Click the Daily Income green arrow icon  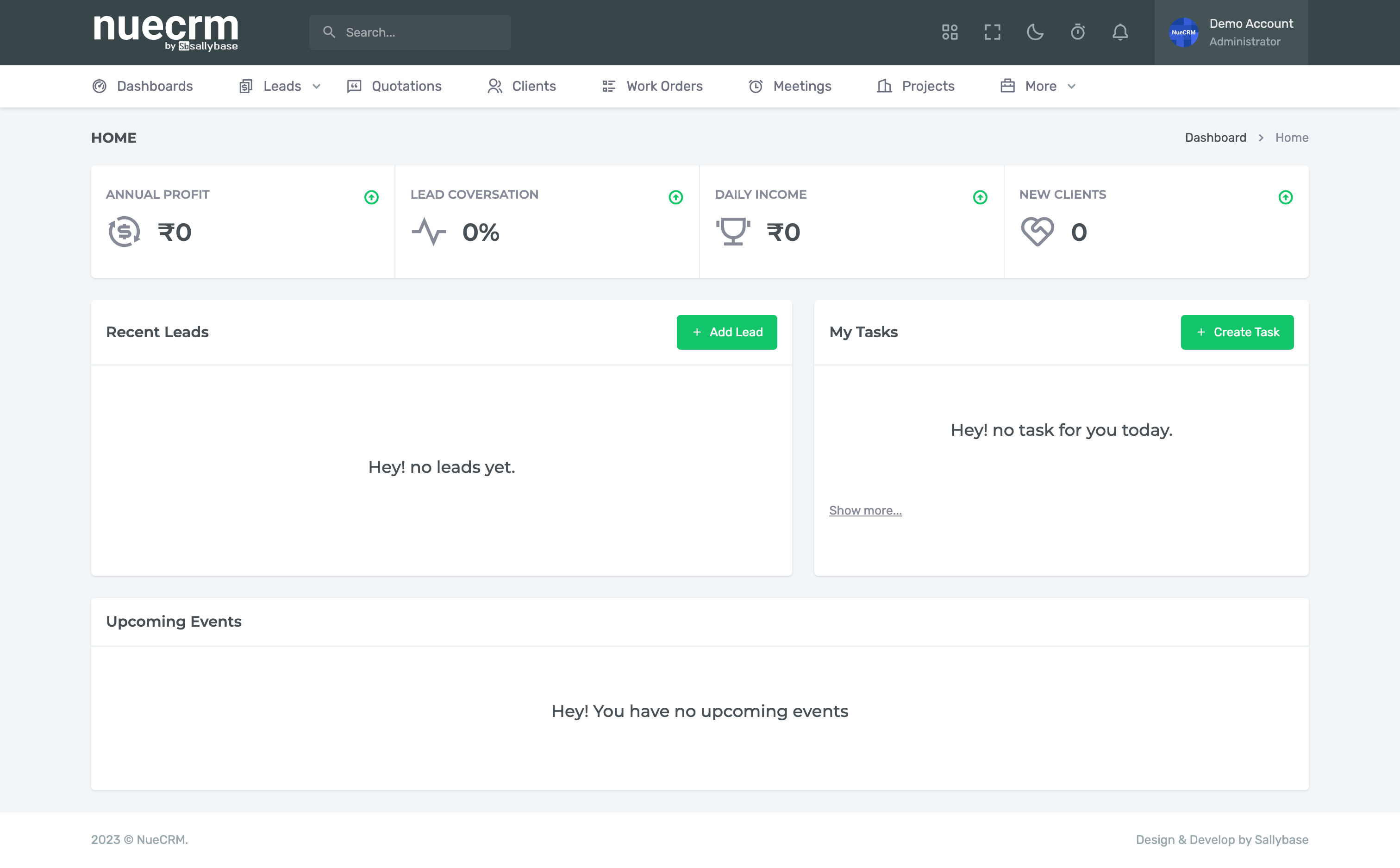click(980, 197)
